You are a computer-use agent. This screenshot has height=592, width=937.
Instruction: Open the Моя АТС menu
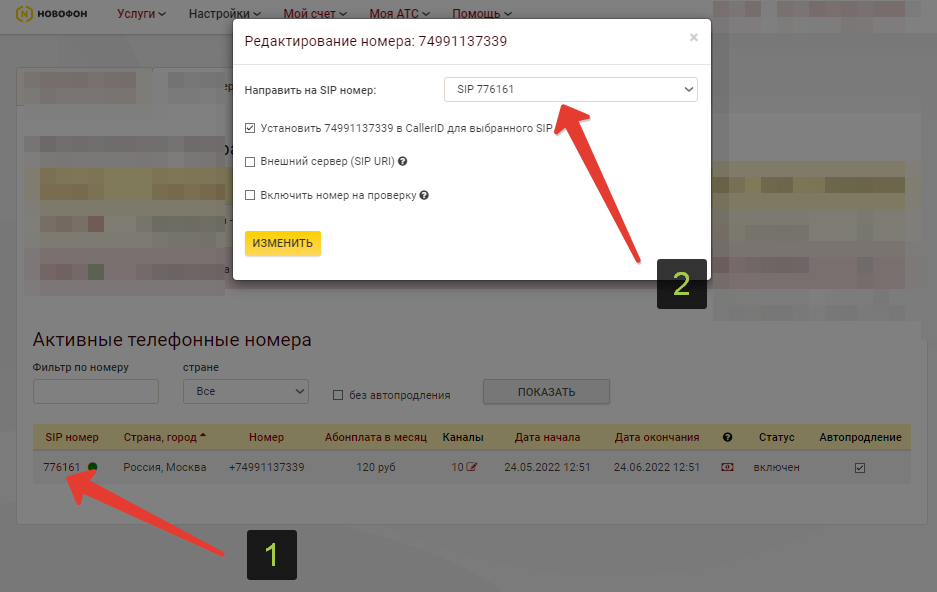point(399,13)
